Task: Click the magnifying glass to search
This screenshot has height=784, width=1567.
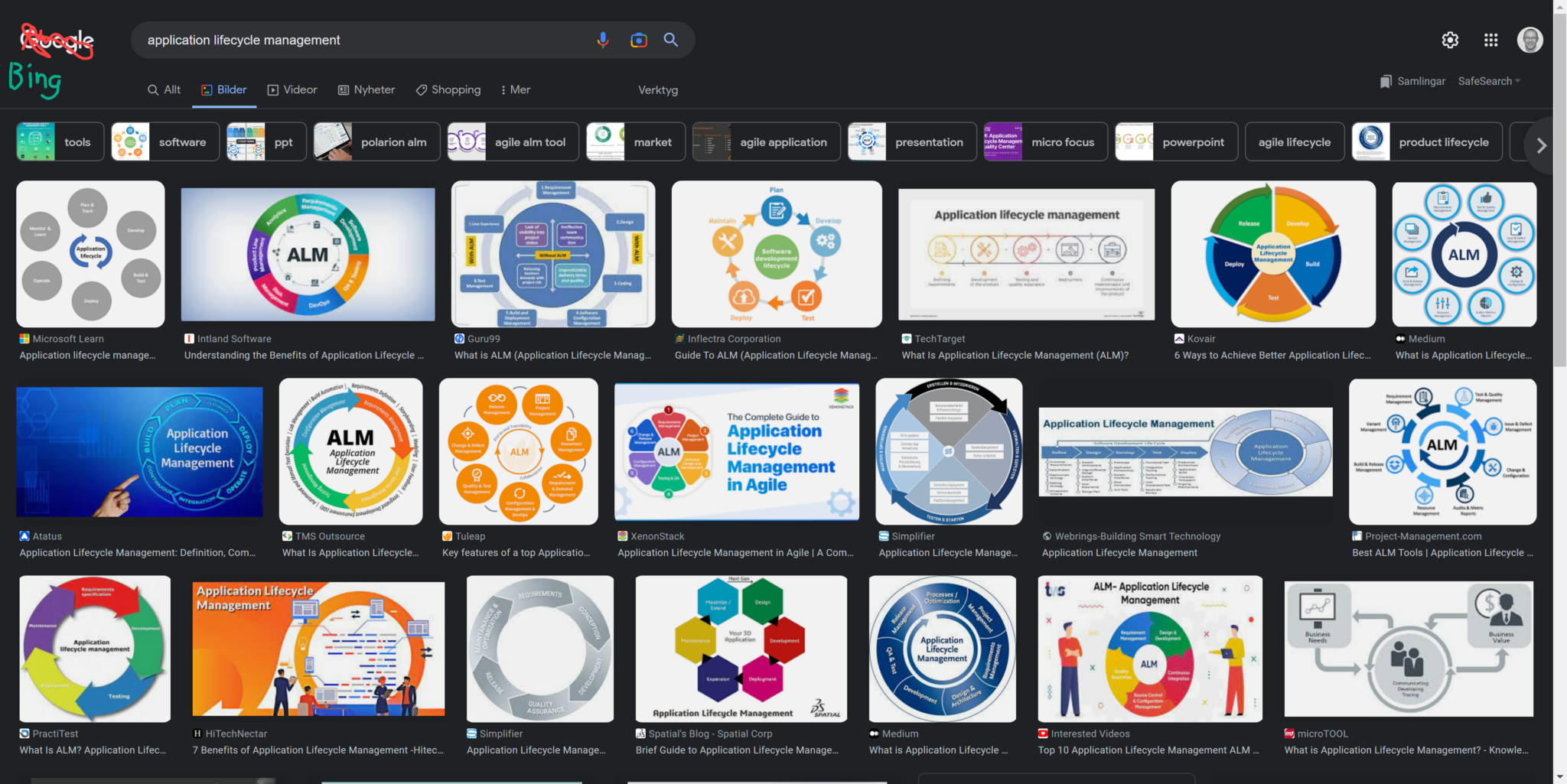Action: (x=670, y=40)
